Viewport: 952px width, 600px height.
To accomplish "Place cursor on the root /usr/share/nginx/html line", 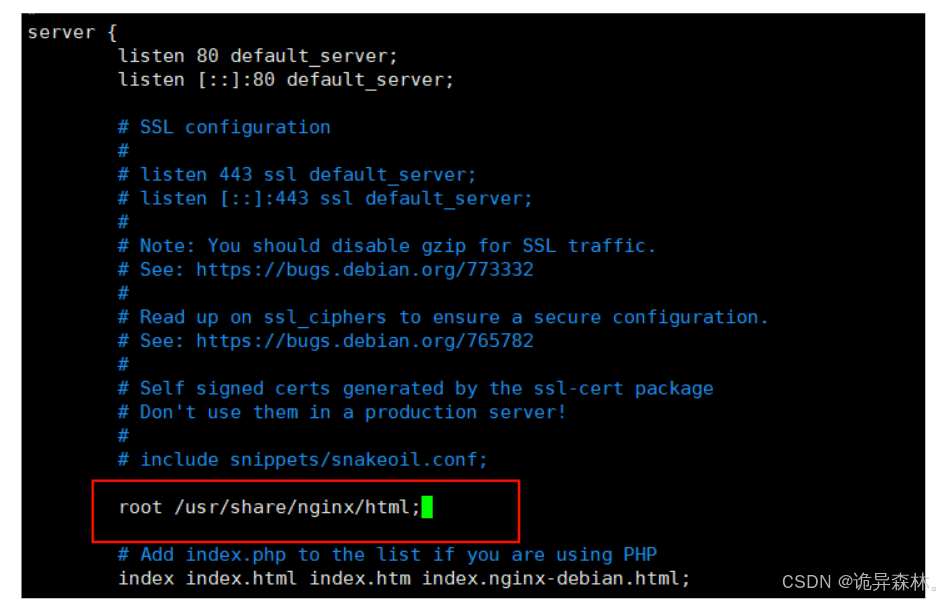I will click(x=270, y=506).
